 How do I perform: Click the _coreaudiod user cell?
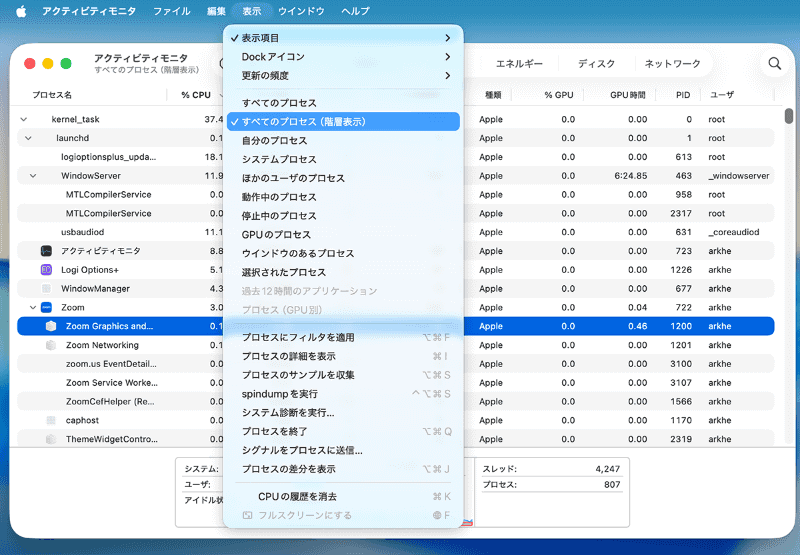point(734,232)
